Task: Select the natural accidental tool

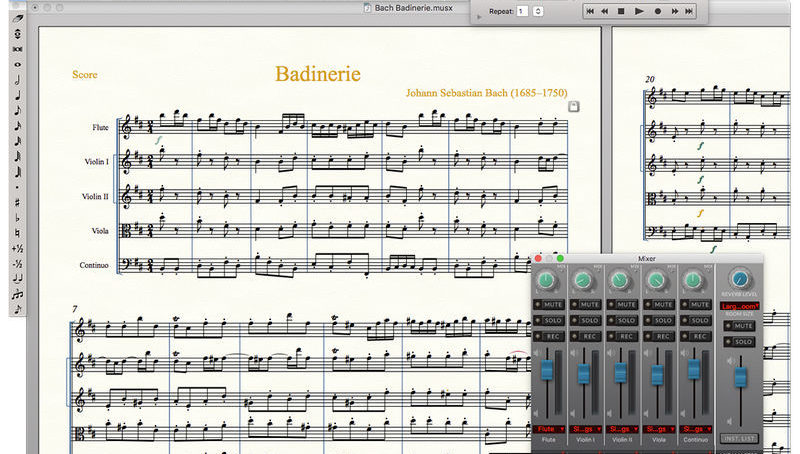Action: [x=17, y=233]
